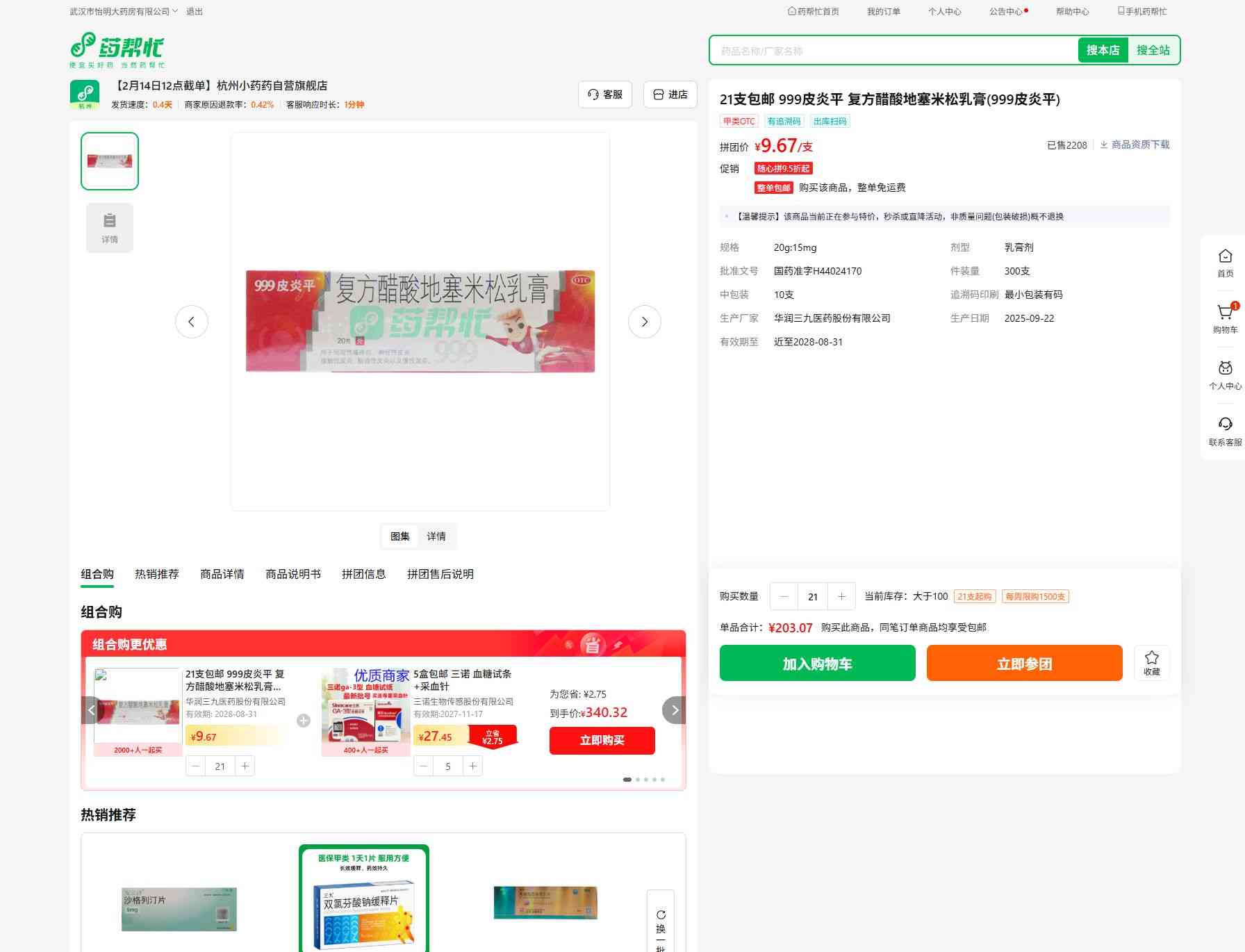Switch image viewer to 详情 toggle
The width and height of the screenshot is (1245, 952).
pyautogui.click(x=436, y=536)
